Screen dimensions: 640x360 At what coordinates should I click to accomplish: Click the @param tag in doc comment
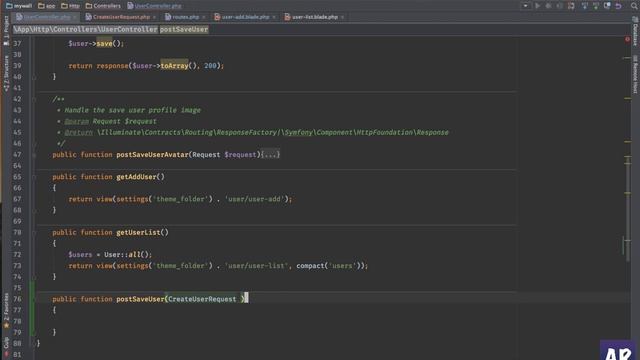click(76, 122)
